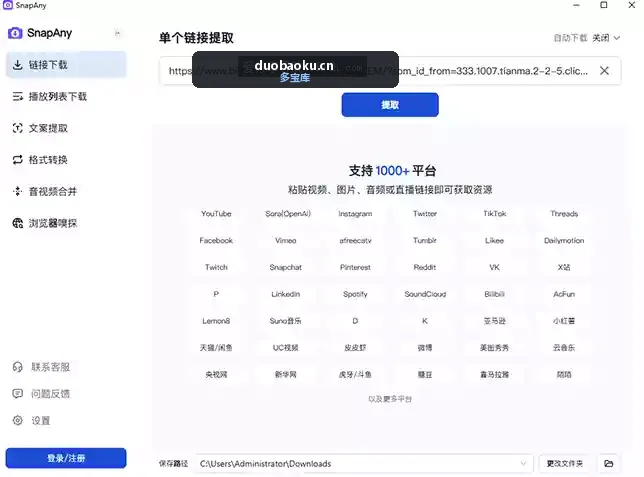Click the text-extract icon beside 文案提取

tap(18, 128)
